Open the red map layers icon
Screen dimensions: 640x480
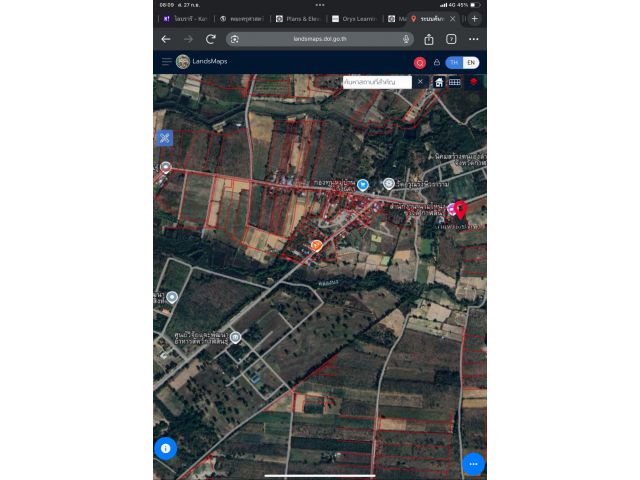(x=473, y=82)
